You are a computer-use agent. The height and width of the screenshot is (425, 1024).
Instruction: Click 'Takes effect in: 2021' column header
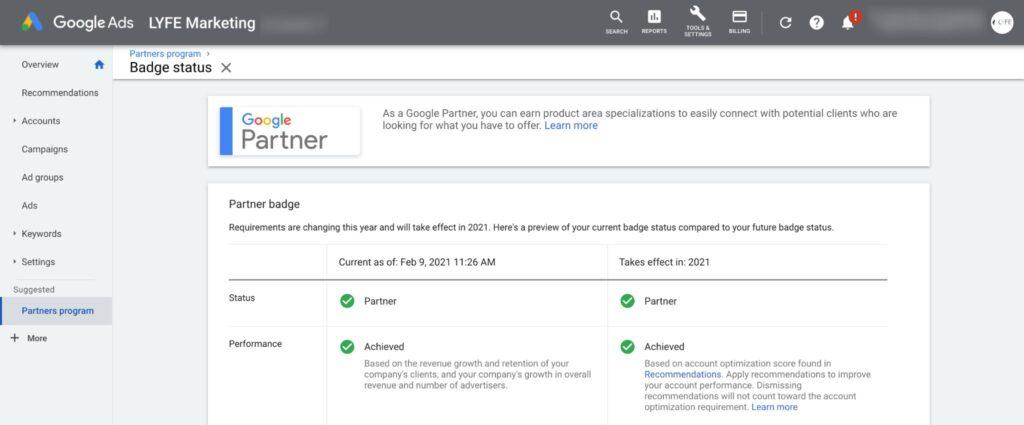(664, 262)
